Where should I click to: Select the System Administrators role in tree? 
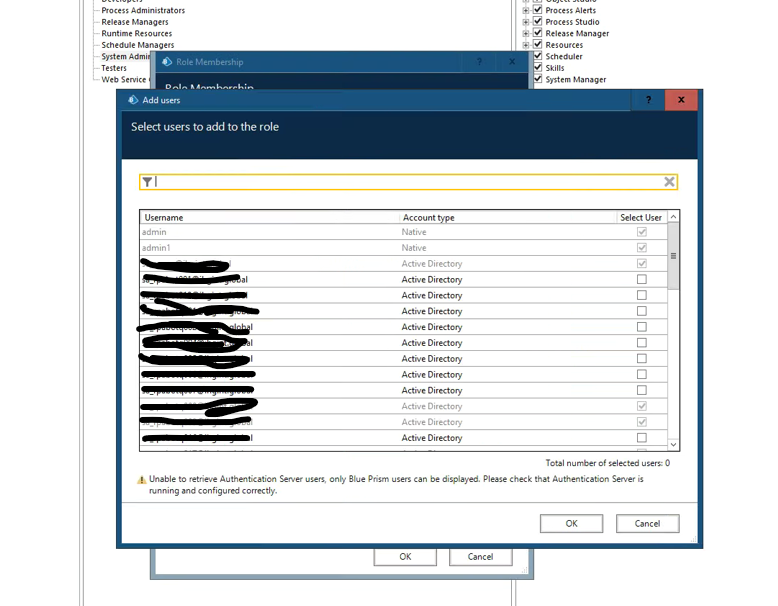(126, 56)
